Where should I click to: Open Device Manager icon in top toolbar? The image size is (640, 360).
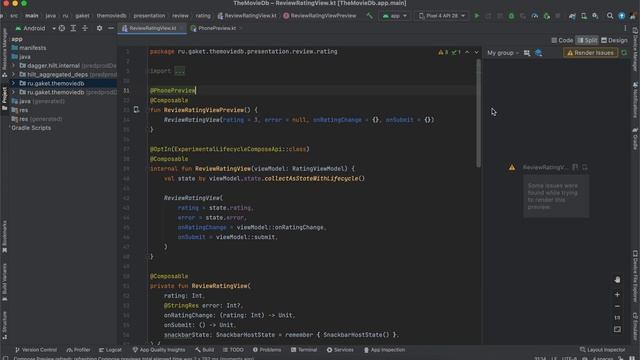584,16
